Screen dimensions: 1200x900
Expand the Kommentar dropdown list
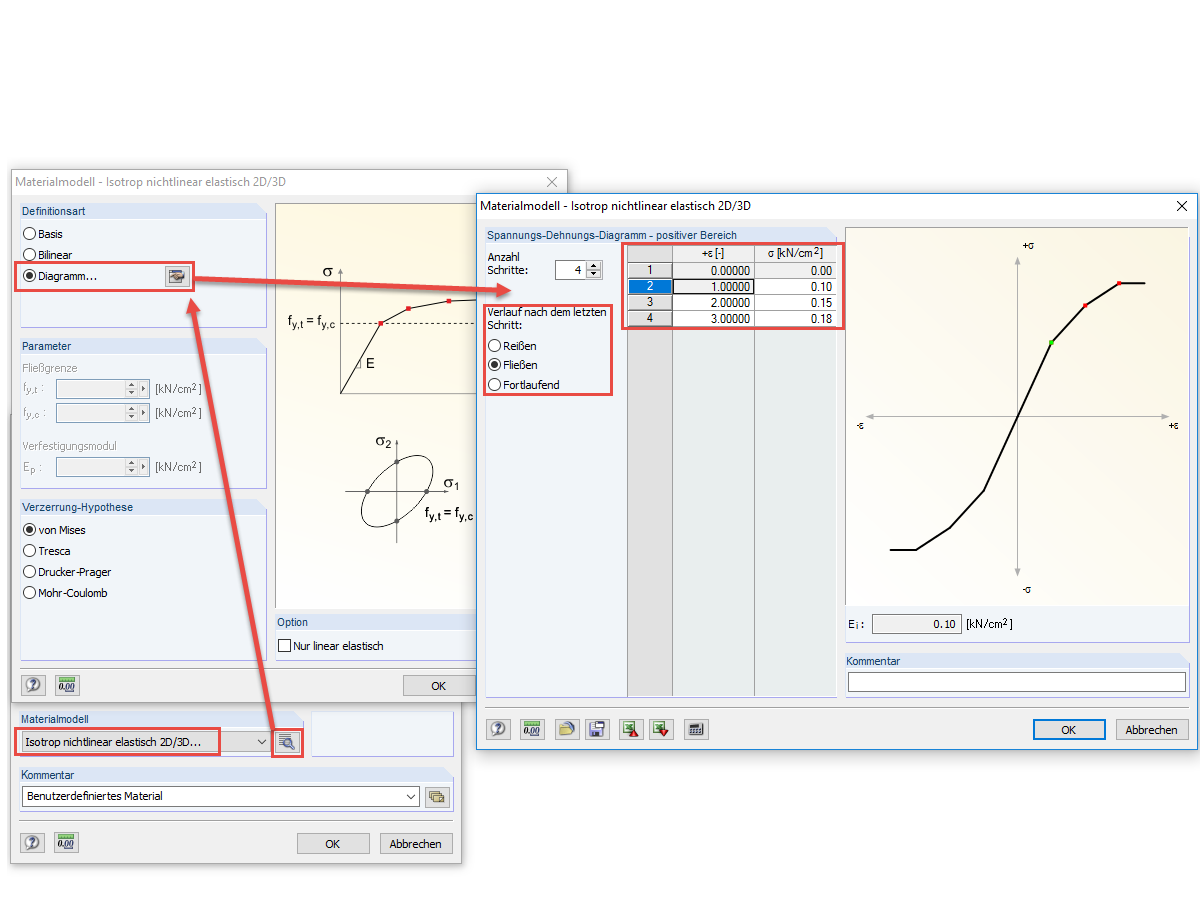pyautogui.click(x=410, y=797)
